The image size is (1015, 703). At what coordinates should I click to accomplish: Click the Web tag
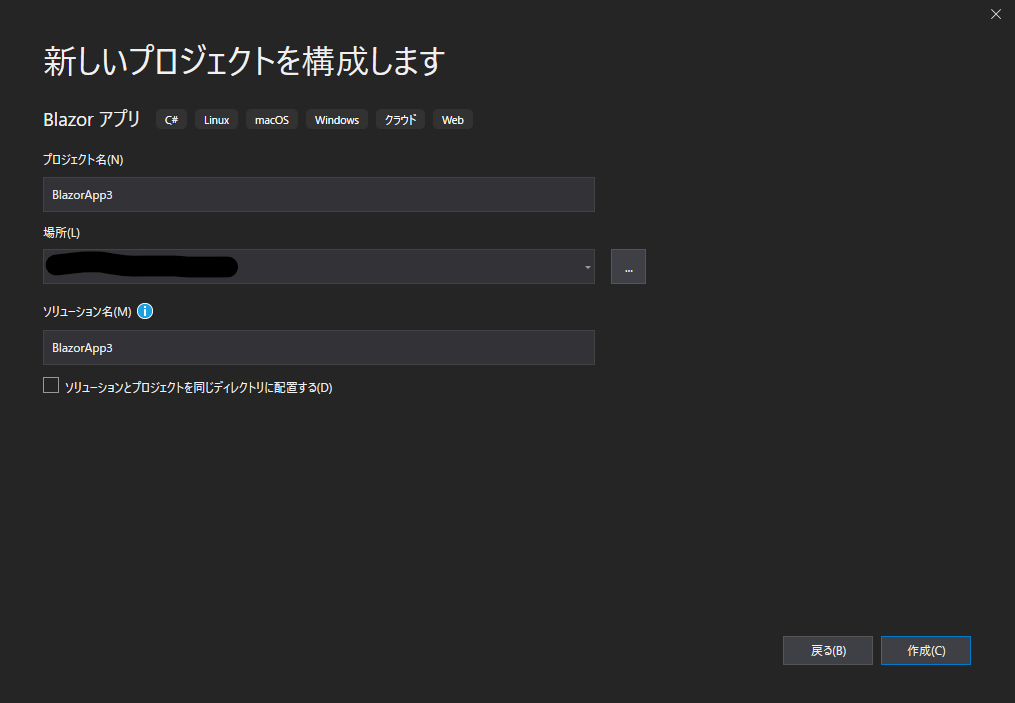pos(452,120)
